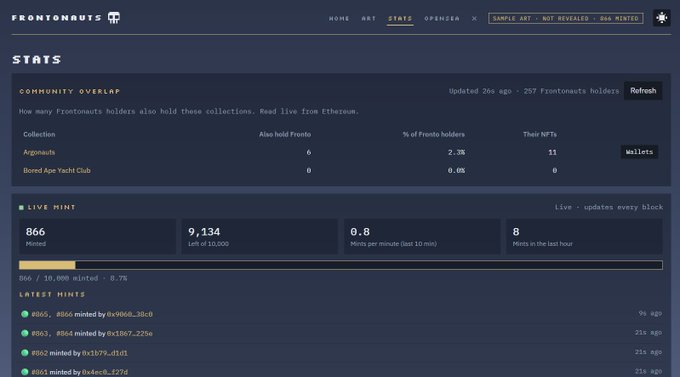Click the '8' Mints in last hour card
The width and height of the screenshot is (680, 377).
click(584, 236)
